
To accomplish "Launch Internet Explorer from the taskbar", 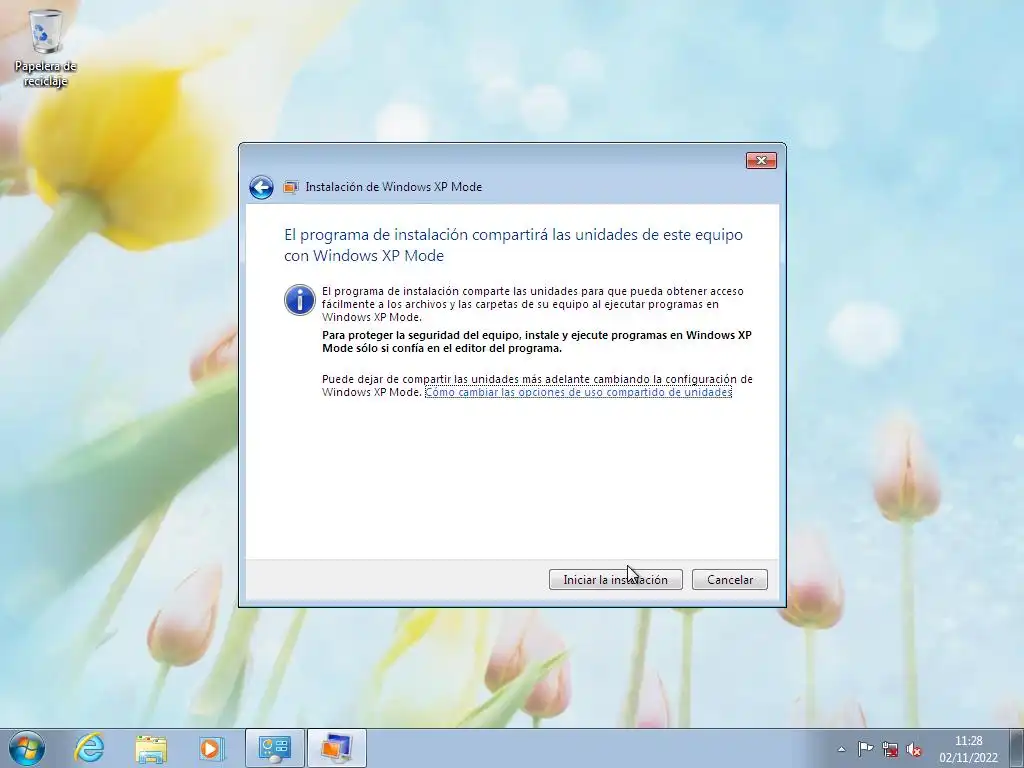I will click(89, 748).
